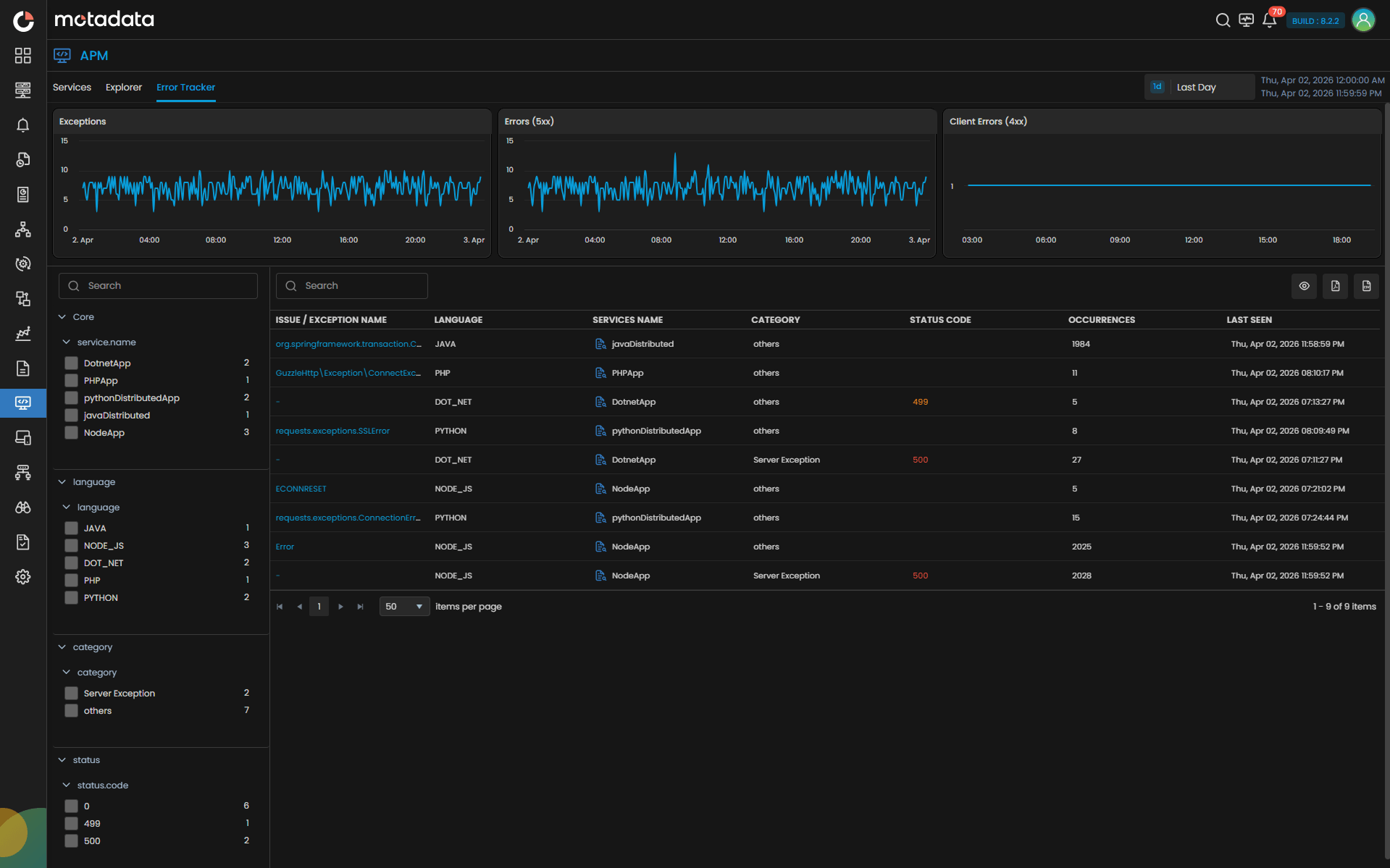This screenshot has width=1390, height=868.
Task: Collapse the Core filter group
Action: click(62, 317)
